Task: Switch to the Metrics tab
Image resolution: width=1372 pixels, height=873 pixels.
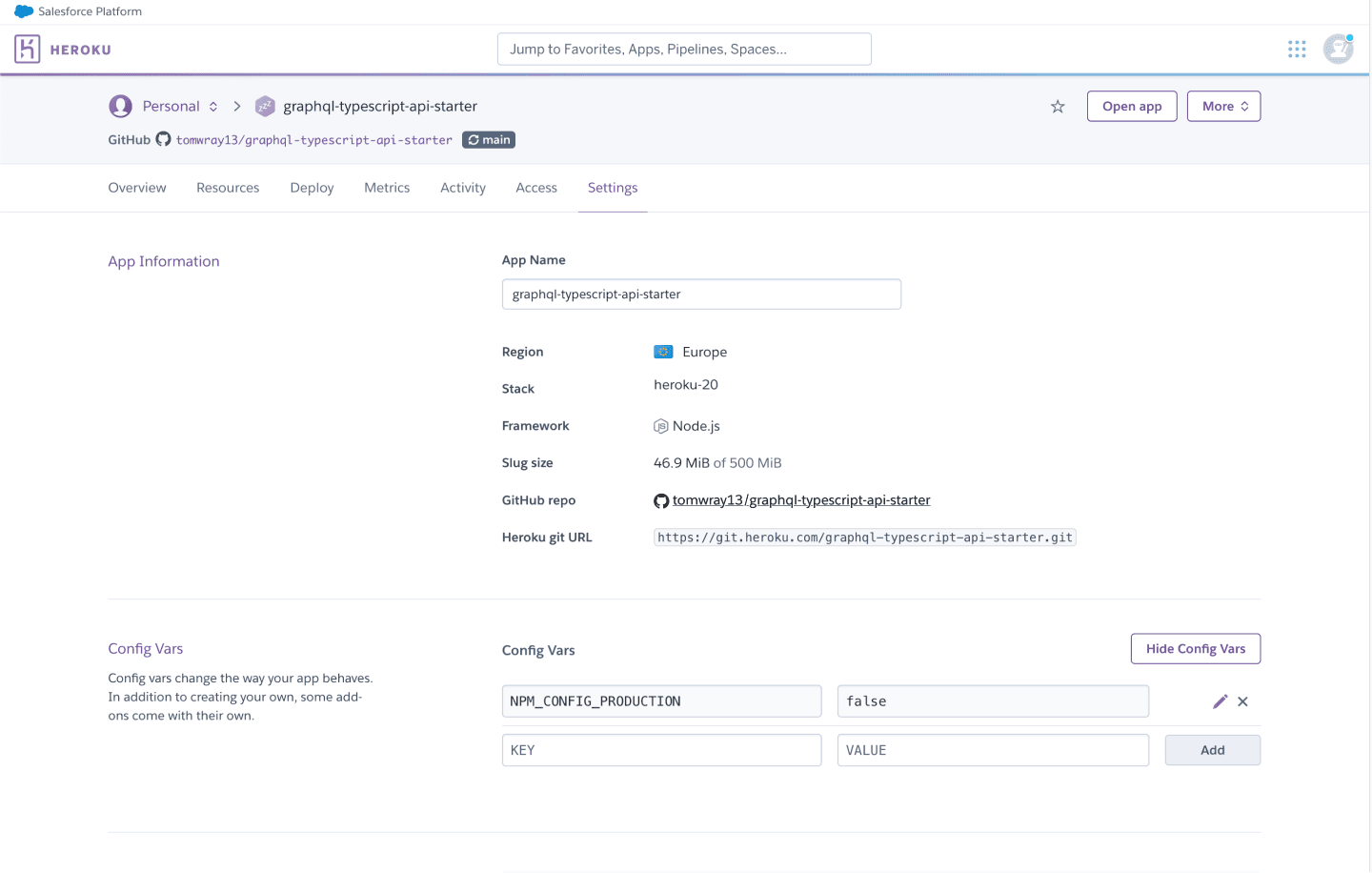Action: [387, 188]
